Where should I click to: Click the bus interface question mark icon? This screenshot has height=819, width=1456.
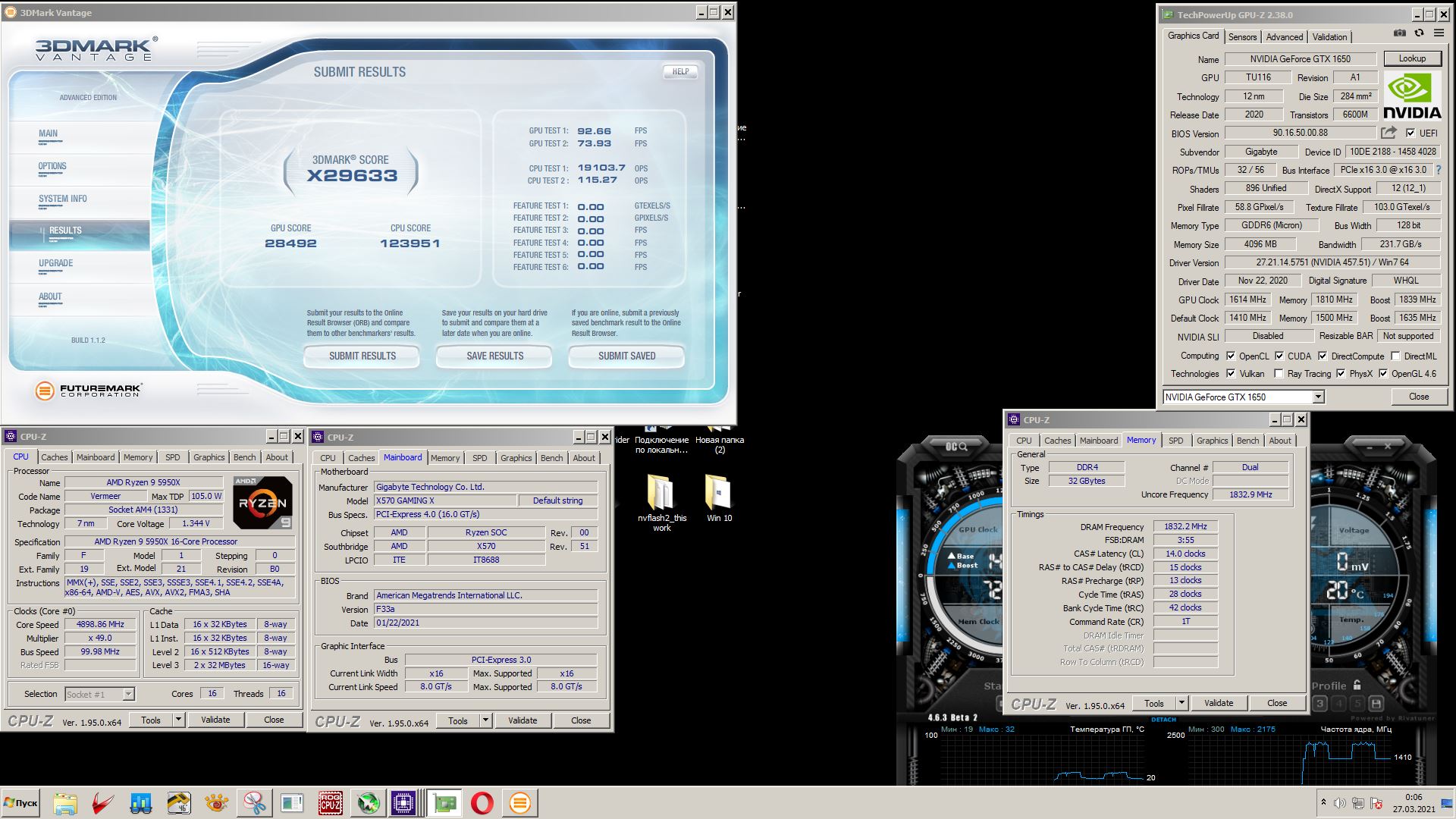[x=1439, y=170]
